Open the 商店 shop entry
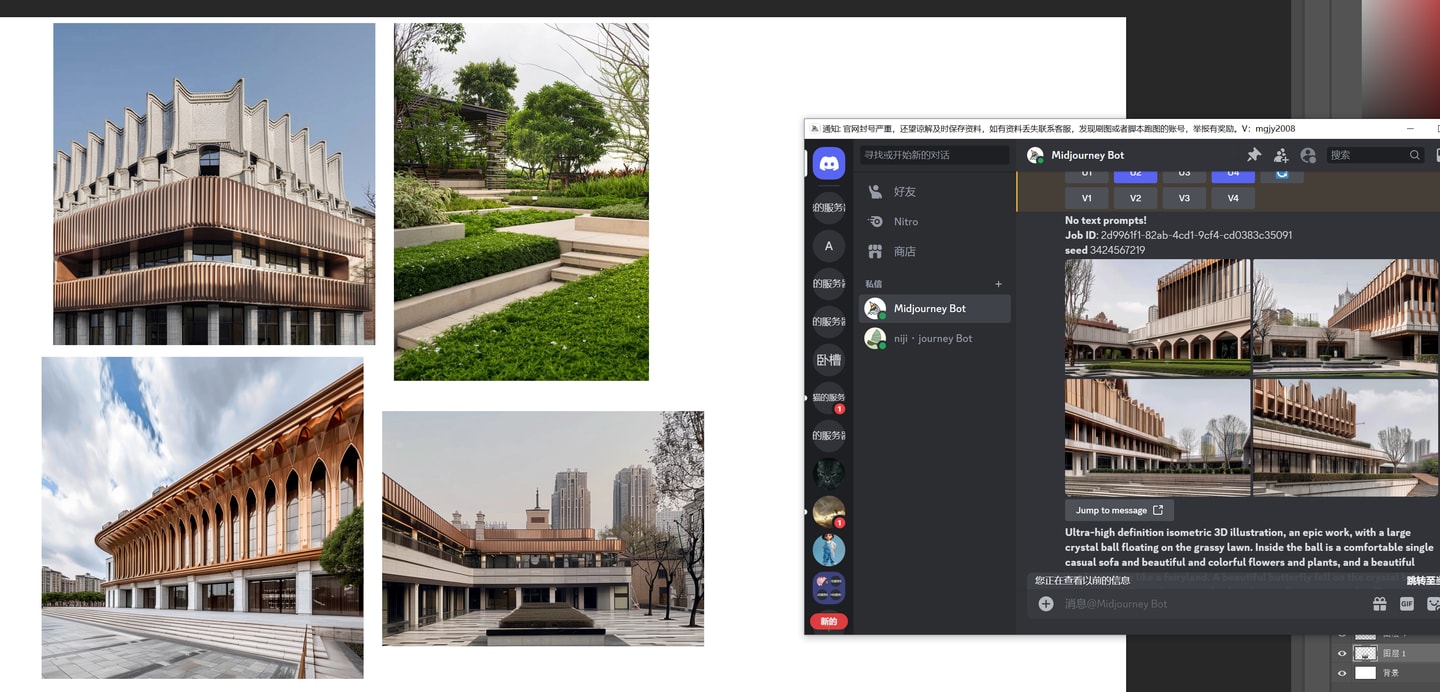 point(904,252)
